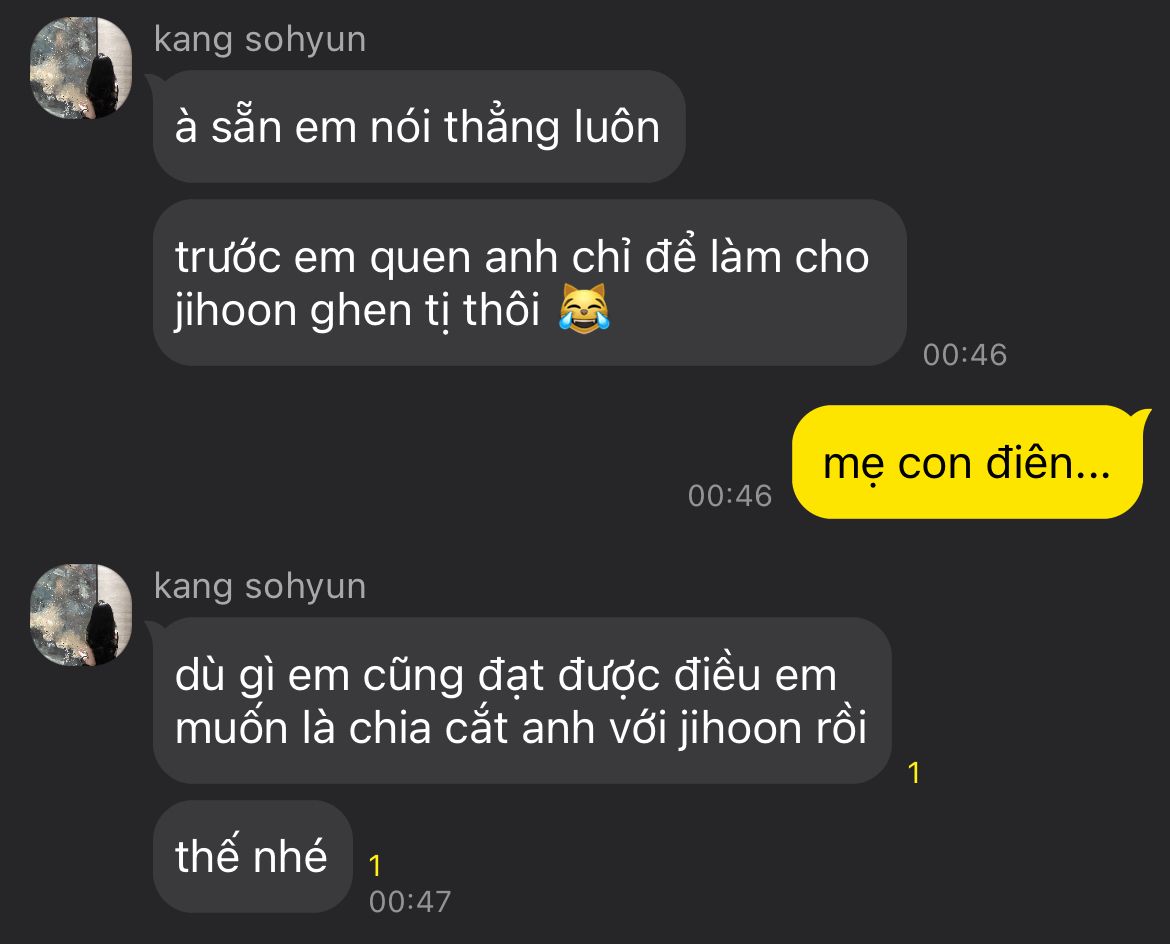
Task: Select the "dù gì em cũng đạt được" message
Action: (522, 700)
